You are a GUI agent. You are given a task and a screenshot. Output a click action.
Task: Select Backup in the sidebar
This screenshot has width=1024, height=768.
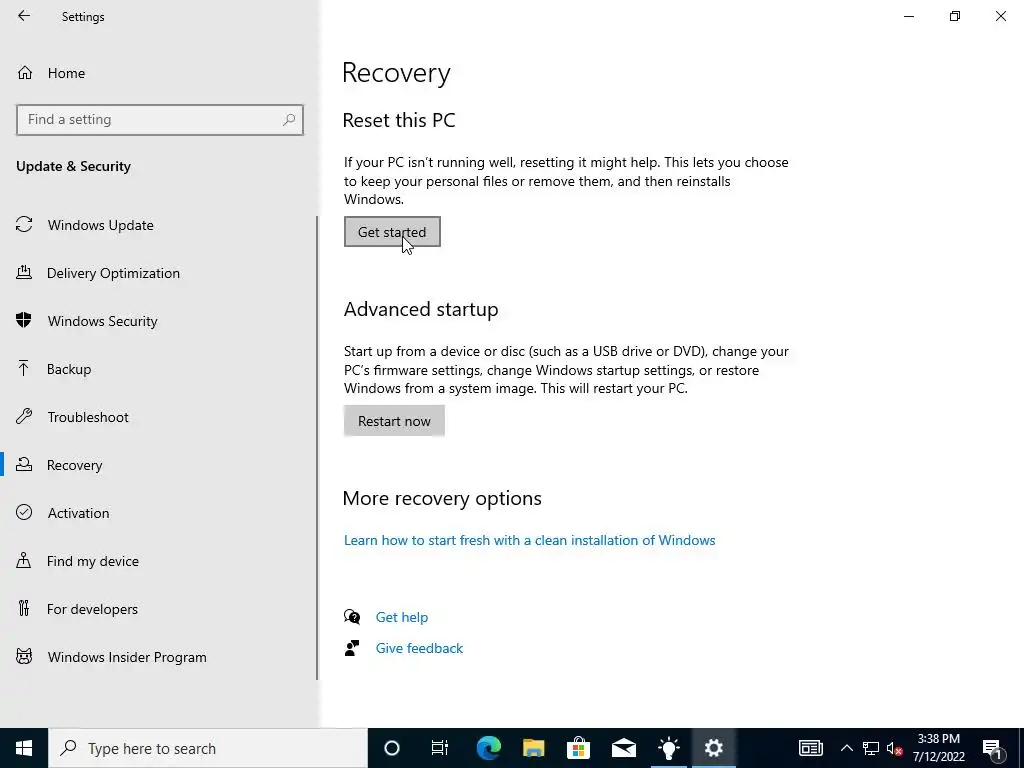[x=69, y=369]
